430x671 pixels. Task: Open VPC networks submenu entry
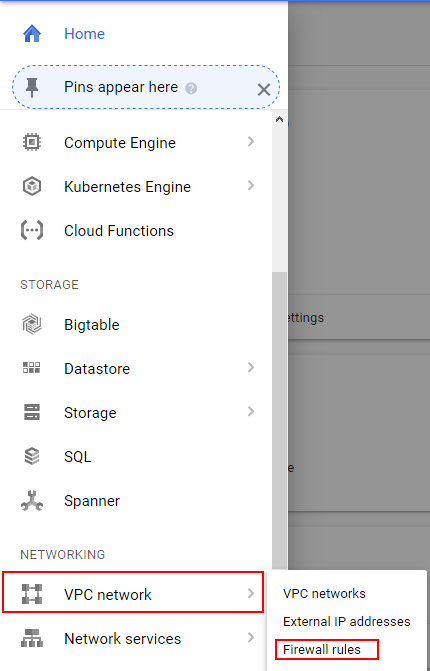[x=324, y=594]
